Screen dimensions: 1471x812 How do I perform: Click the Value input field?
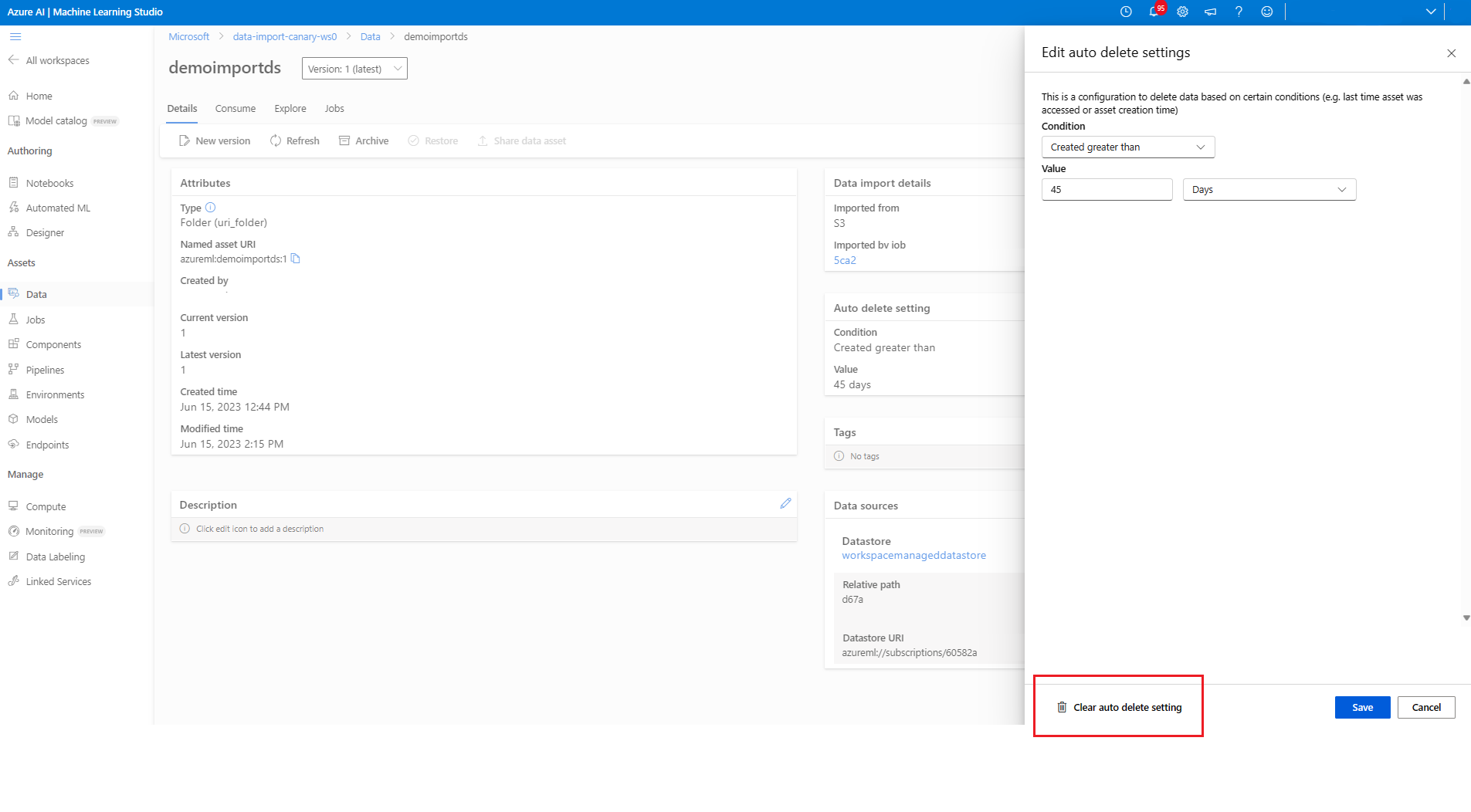point(1107,190)
